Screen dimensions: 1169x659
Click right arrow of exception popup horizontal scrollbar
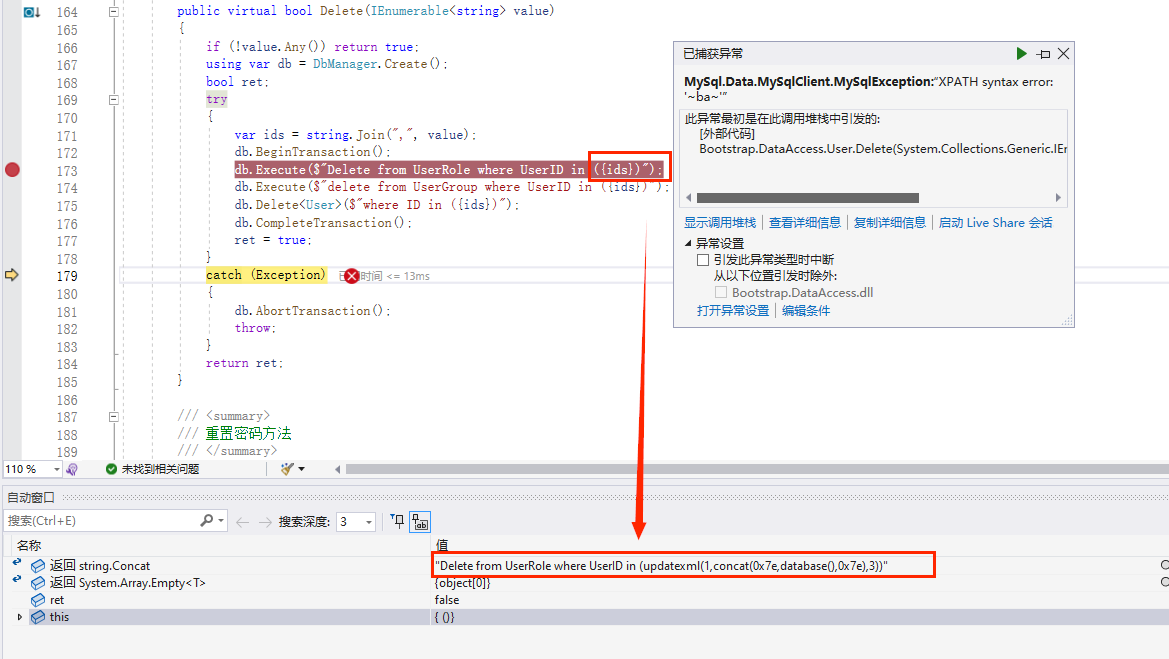click(x=1058, y=198)
